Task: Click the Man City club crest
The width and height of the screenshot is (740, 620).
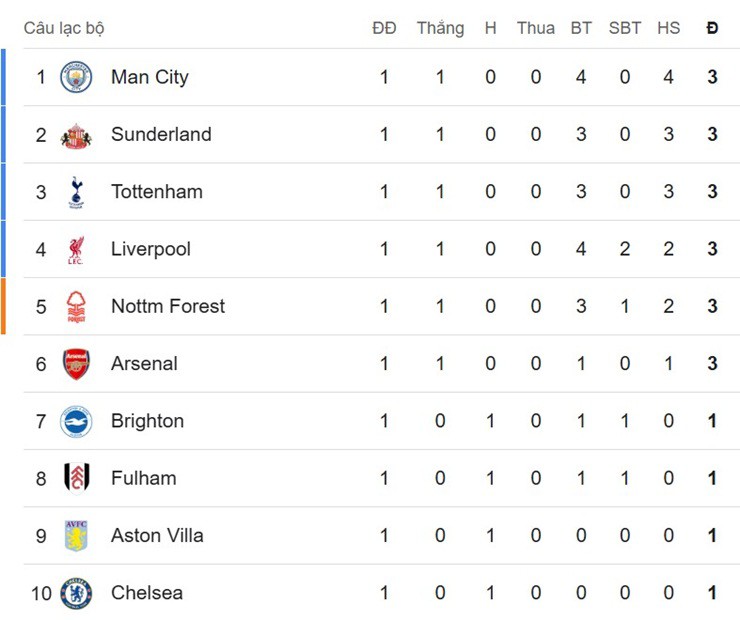Action: point(76,77)
